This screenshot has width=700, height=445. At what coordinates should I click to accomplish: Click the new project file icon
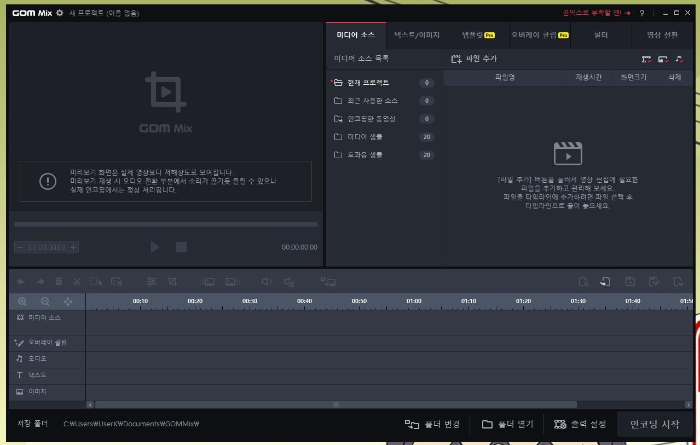(x=583, y=282)
